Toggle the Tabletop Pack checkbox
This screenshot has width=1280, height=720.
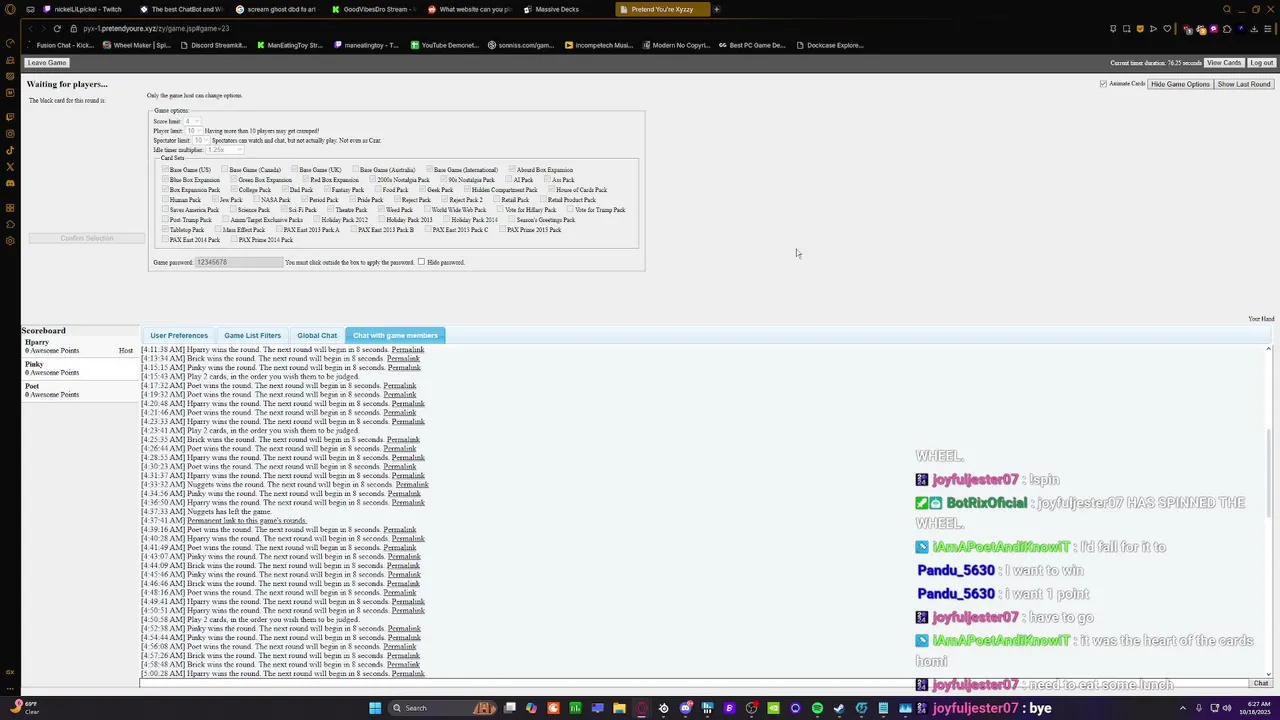(x=165, y=229)
